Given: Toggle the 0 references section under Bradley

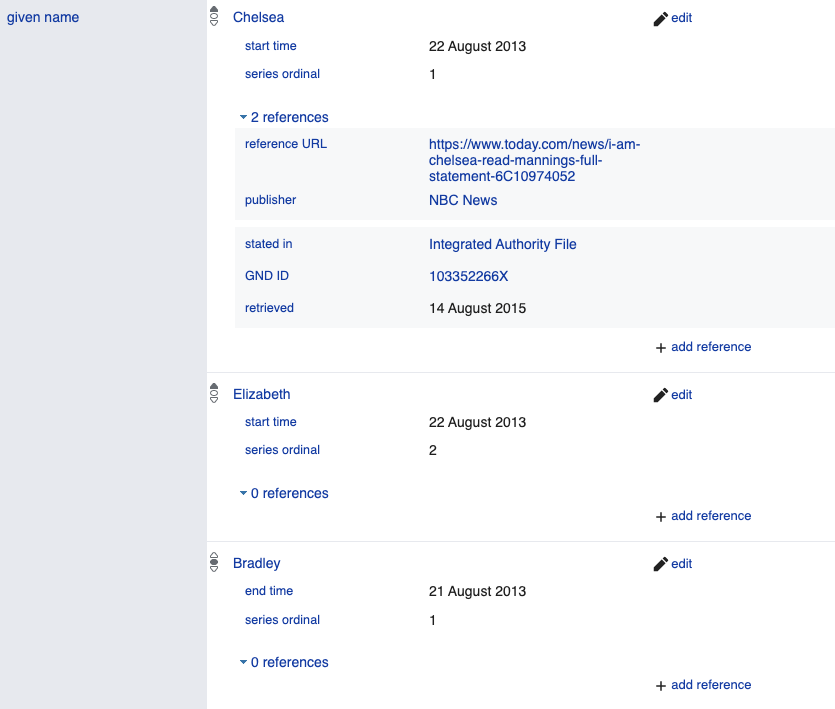Looking at the screenshot, I should (284, 662).
